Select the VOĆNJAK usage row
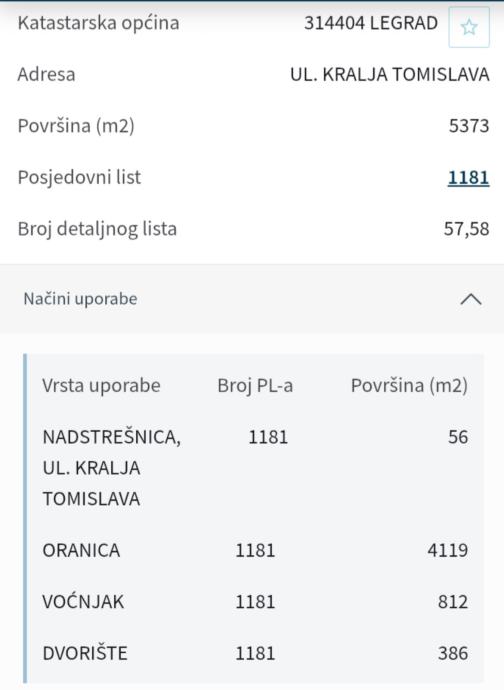 point(255,602)
